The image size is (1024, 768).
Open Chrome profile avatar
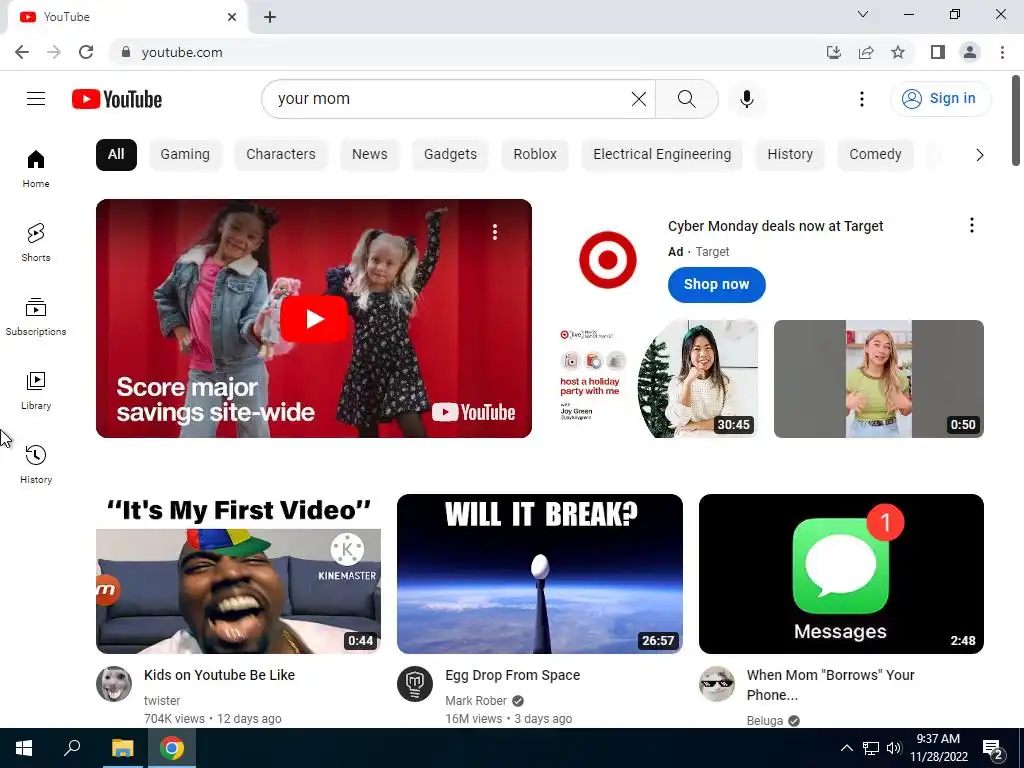pyautogui.click(x=970, y=52)
